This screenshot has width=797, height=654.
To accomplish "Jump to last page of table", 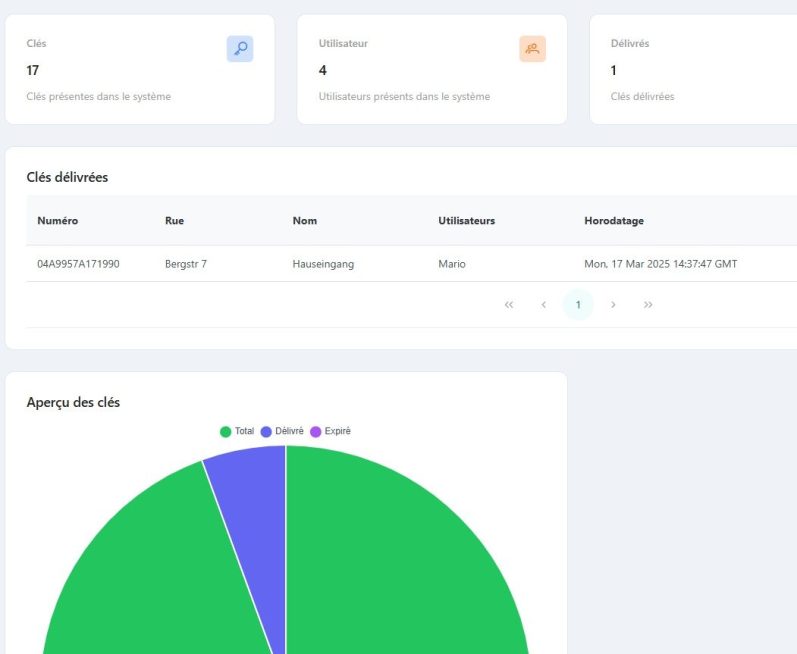I will tap(648, 304).
